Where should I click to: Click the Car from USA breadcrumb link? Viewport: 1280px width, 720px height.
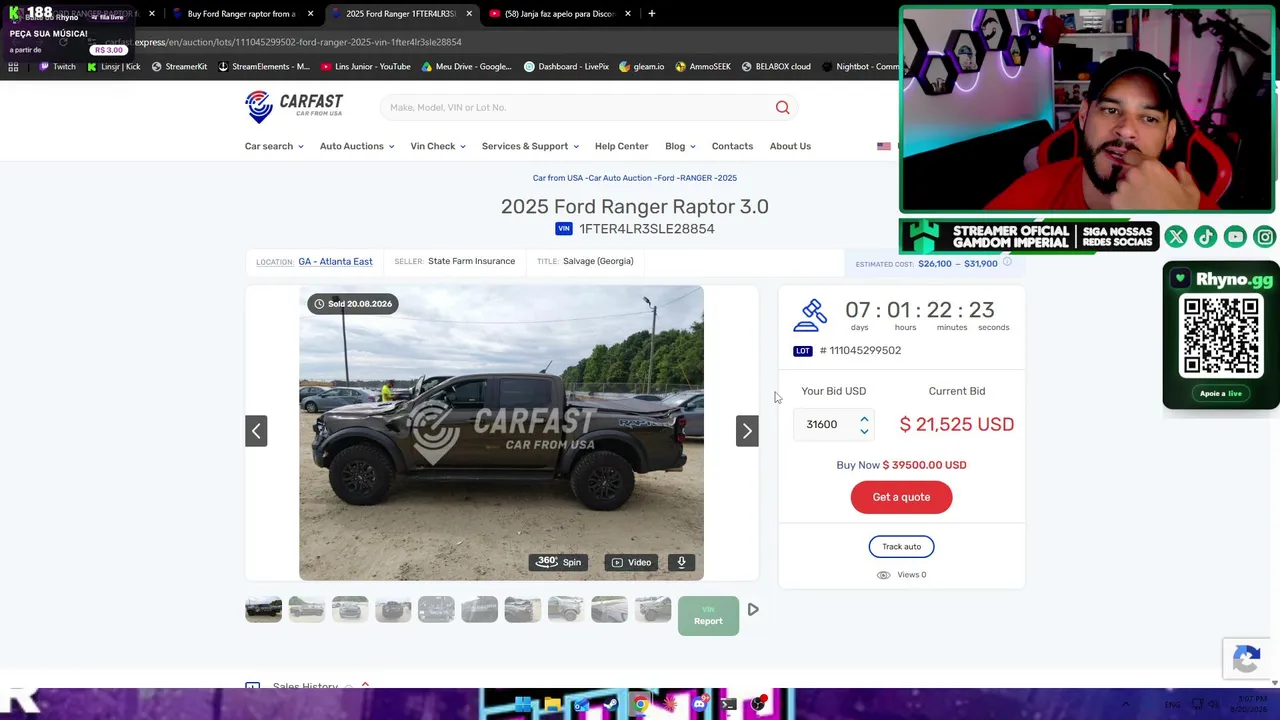[x=558, y=178]
